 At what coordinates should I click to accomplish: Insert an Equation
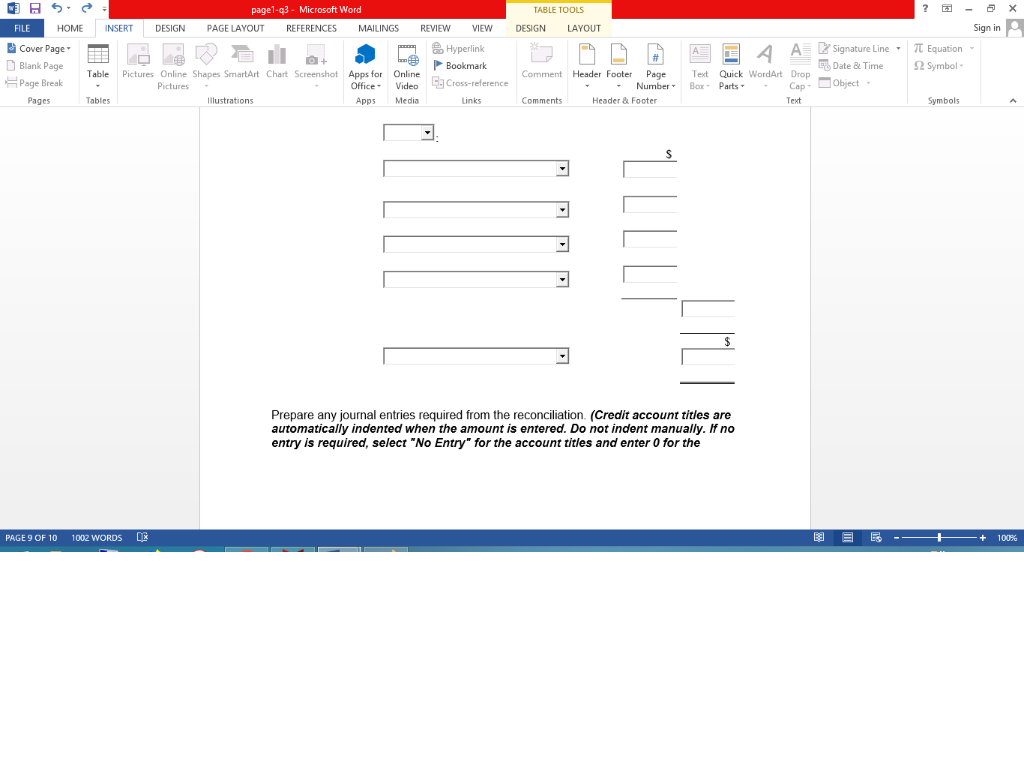pyautogui.click(x=944, y=48)
